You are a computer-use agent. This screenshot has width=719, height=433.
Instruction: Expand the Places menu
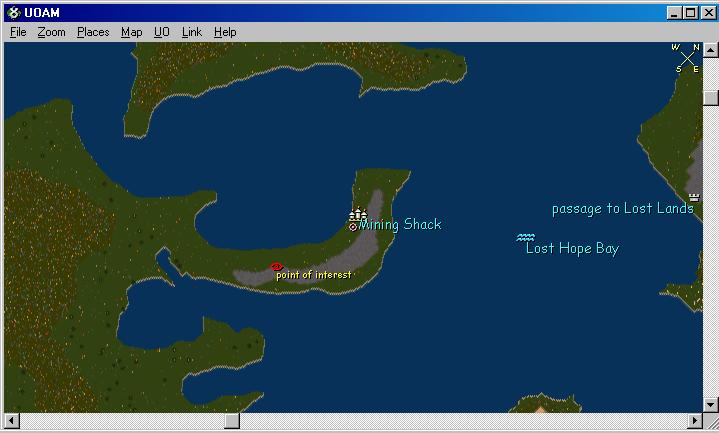pos(93,32)
